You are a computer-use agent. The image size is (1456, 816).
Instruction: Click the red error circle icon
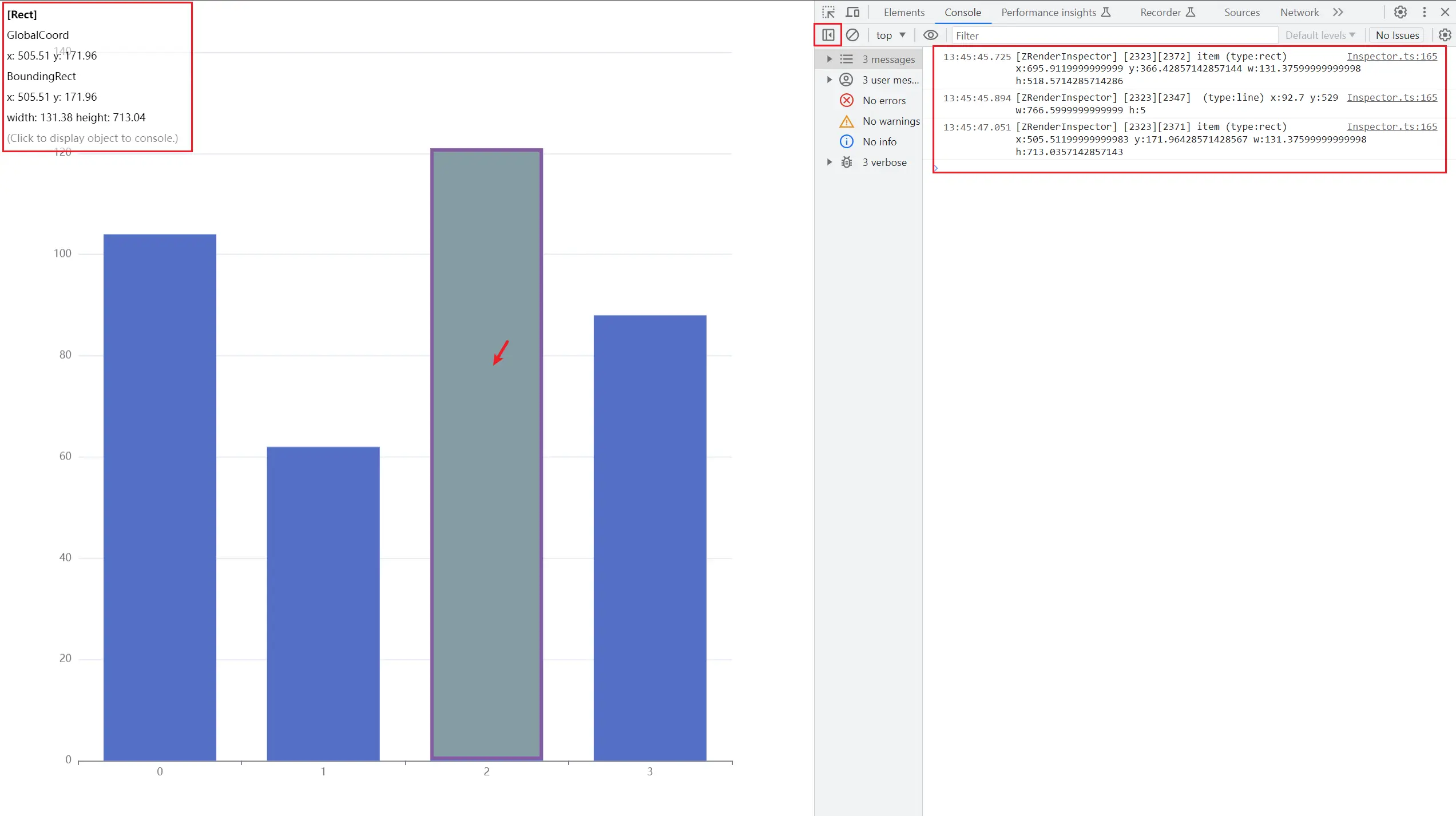click(846, 100)
